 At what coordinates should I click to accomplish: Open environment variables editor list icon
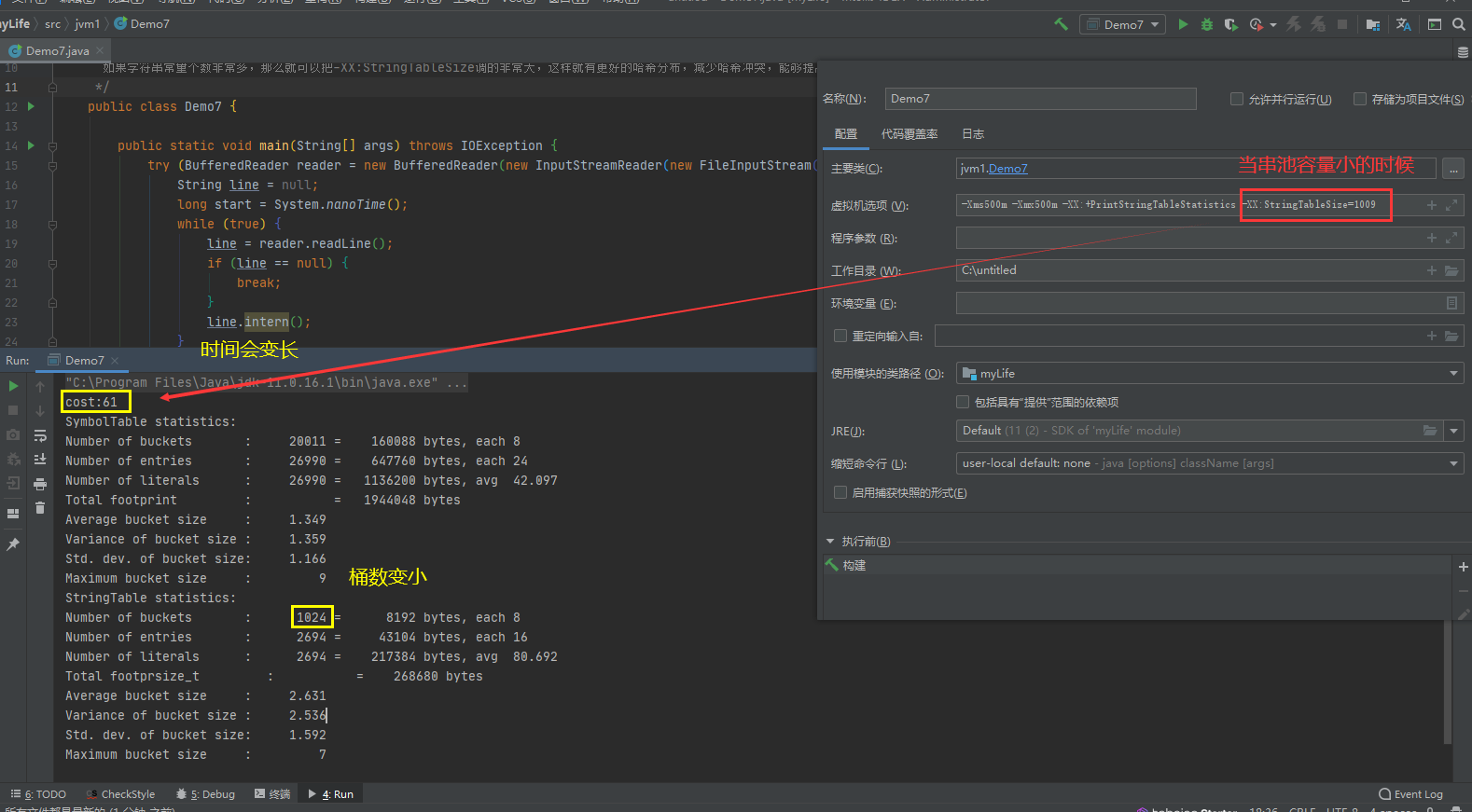[1451, 303]
